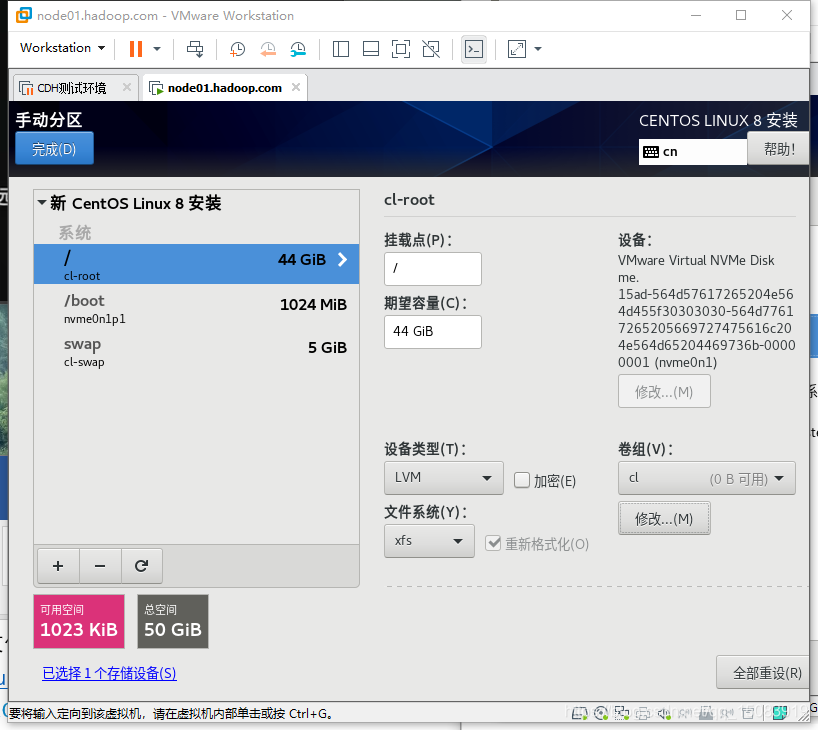Image resolution: width=818 pixels, height=730 pixels.
Task: Toggle the thumbnail bar view
Action: [371, 49]
